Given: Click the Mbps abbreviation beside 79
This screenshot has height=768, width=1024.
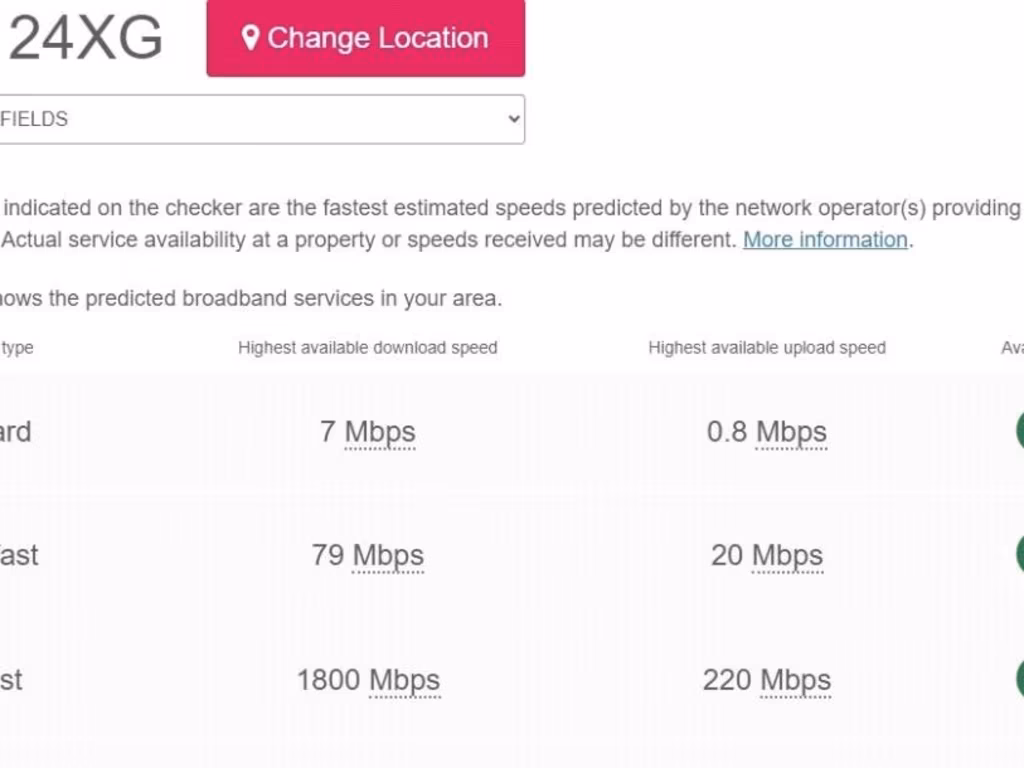Looking at the screenshot, I should (388, 556).
